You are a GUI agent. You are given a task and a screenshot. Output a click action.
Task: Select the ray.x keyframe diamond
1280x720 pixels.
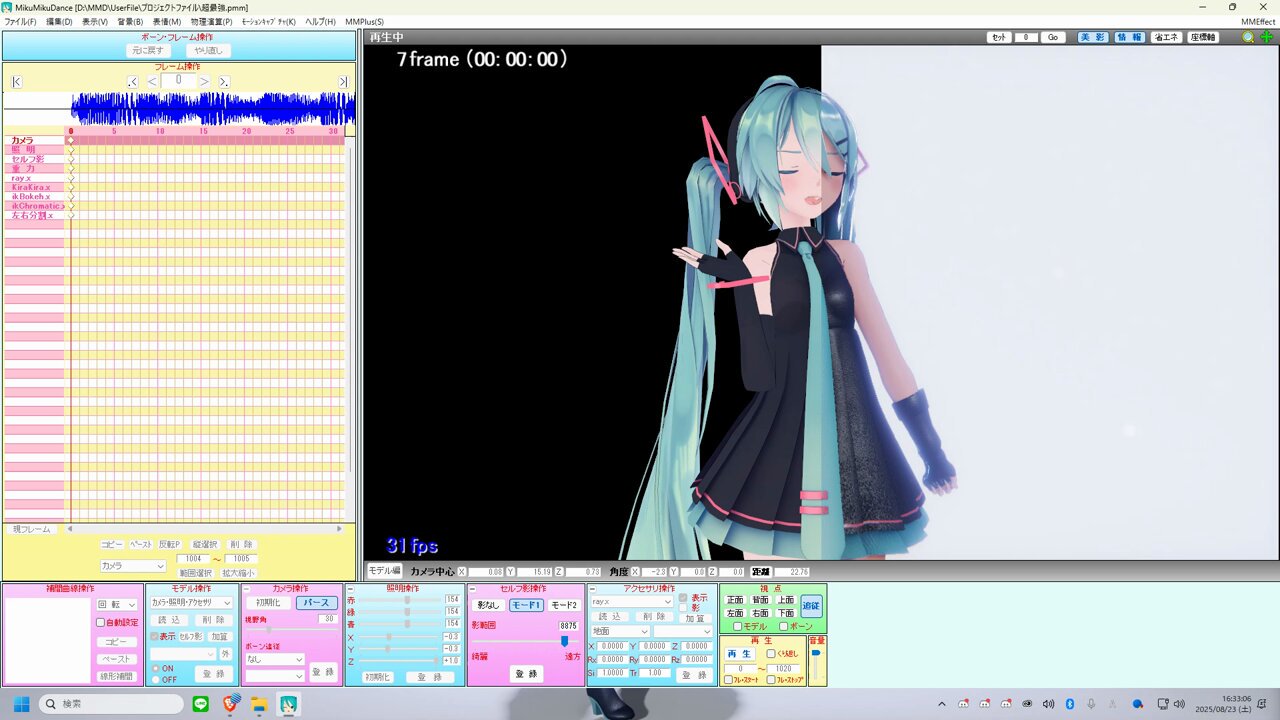click(x=71, y=178)
